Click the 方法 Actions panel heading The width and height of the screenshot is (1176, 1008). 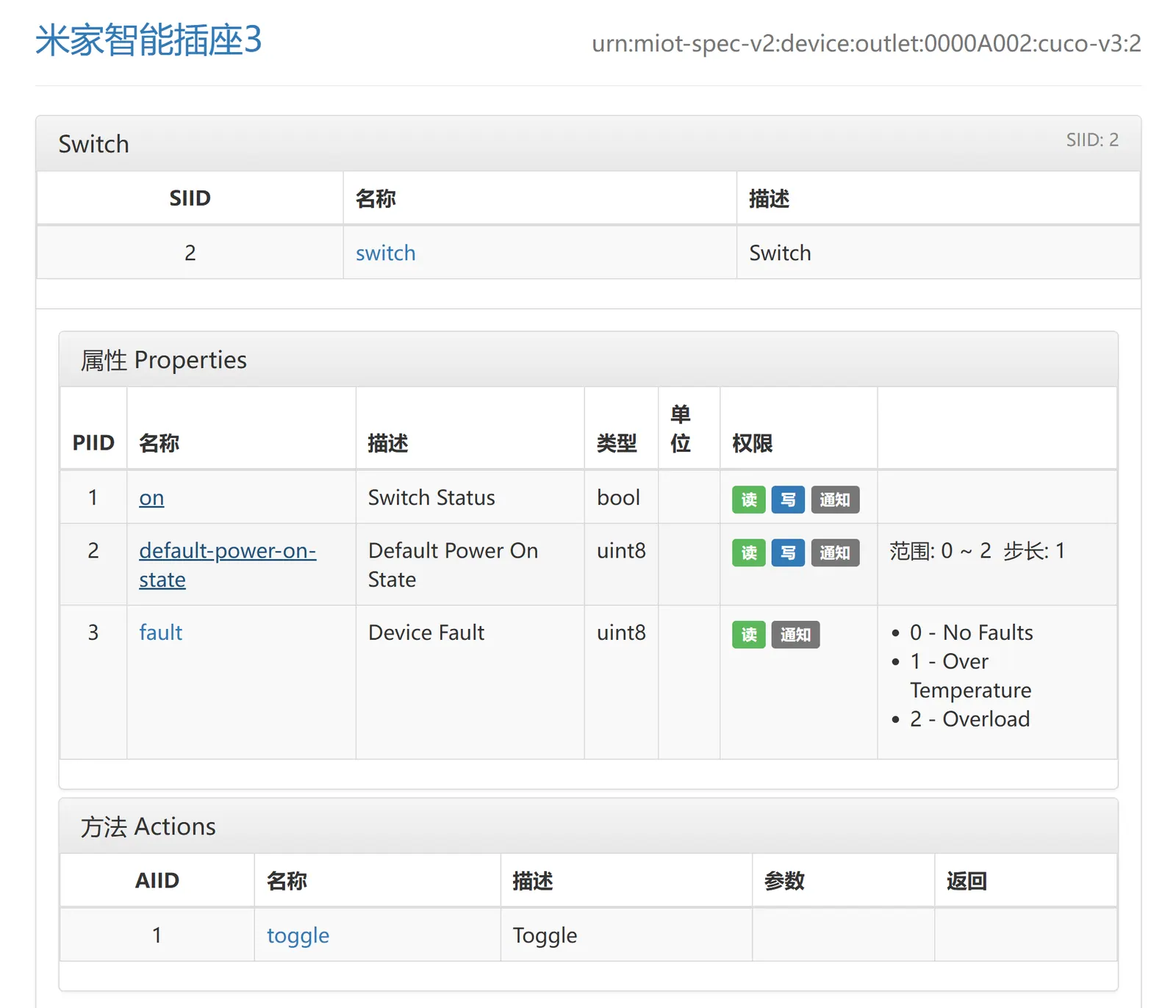148,827
